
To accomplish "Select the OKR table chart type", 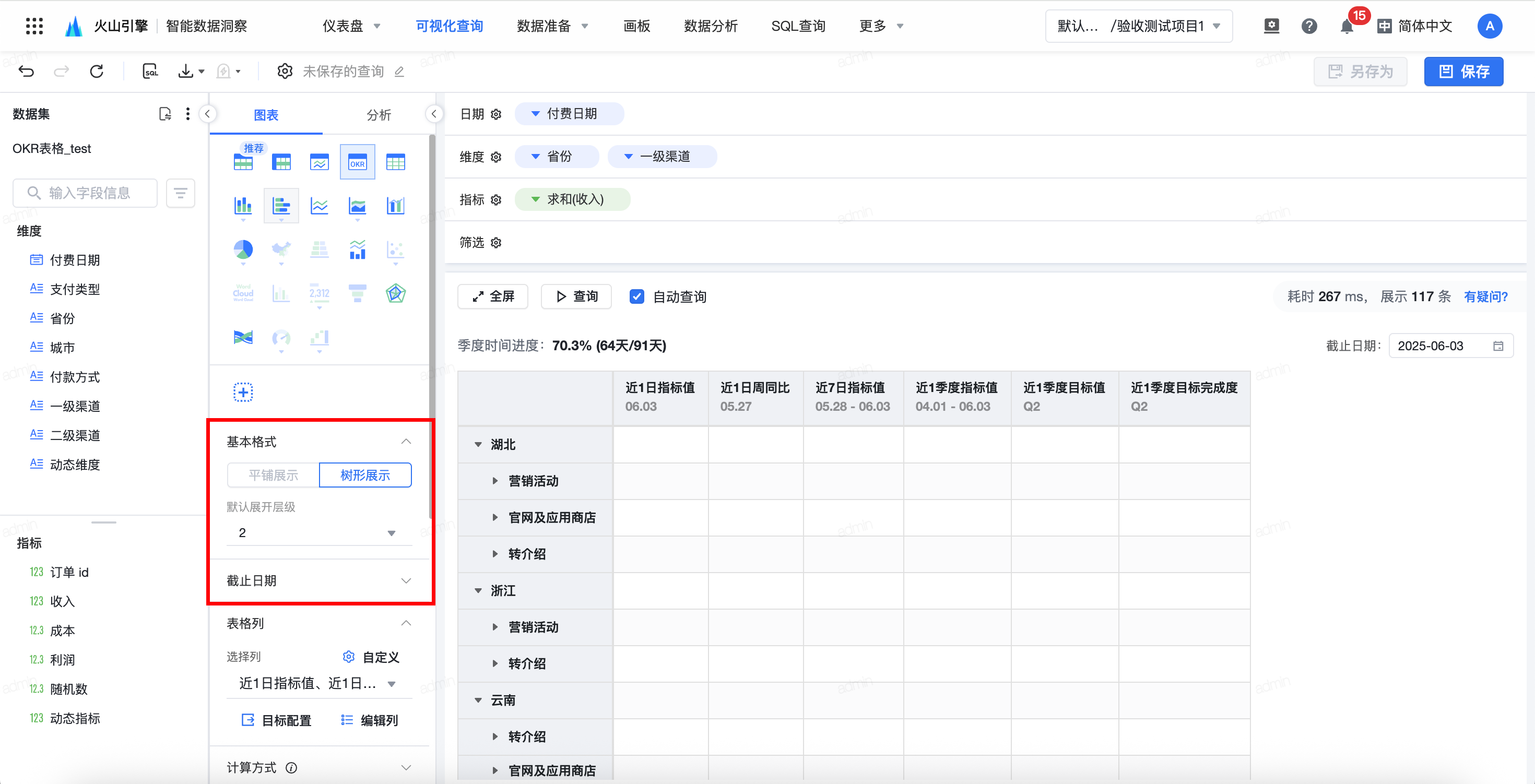I will 358,162.
